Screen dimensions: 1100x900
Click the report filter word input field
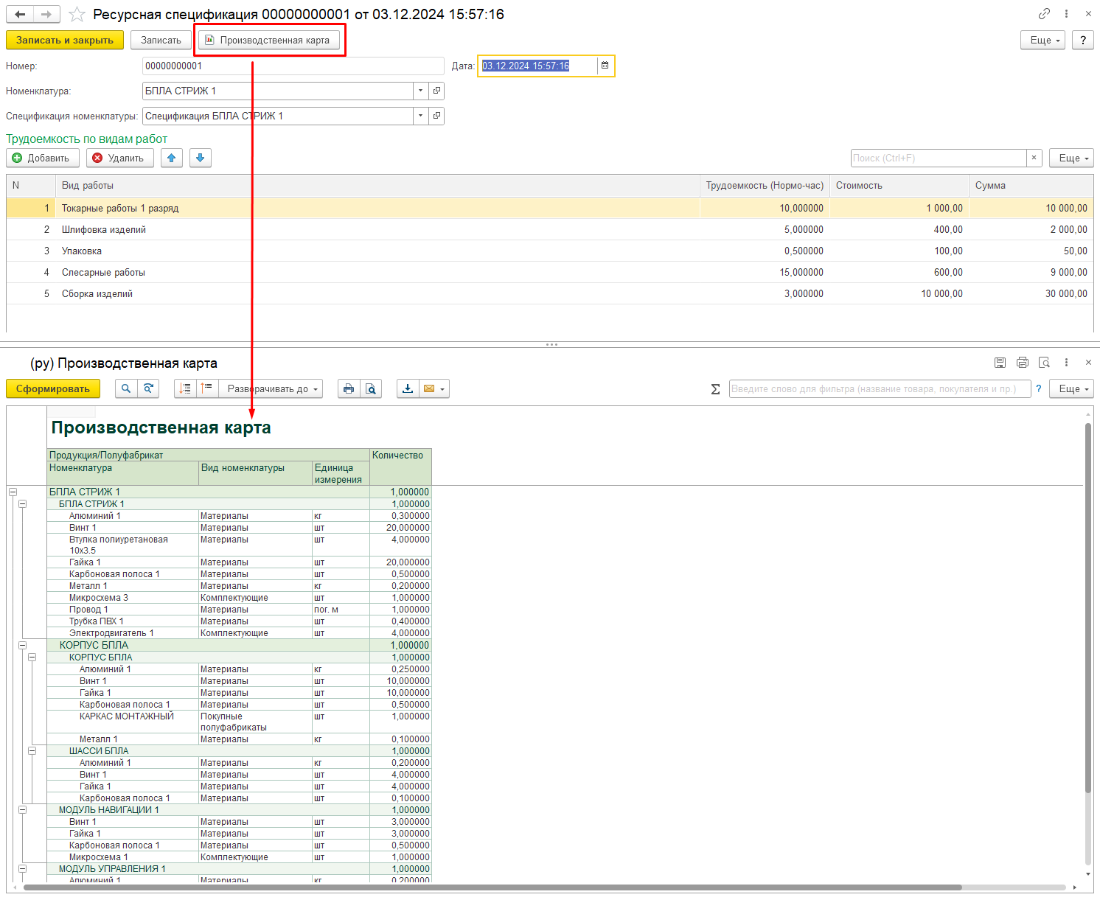[879, 389]
